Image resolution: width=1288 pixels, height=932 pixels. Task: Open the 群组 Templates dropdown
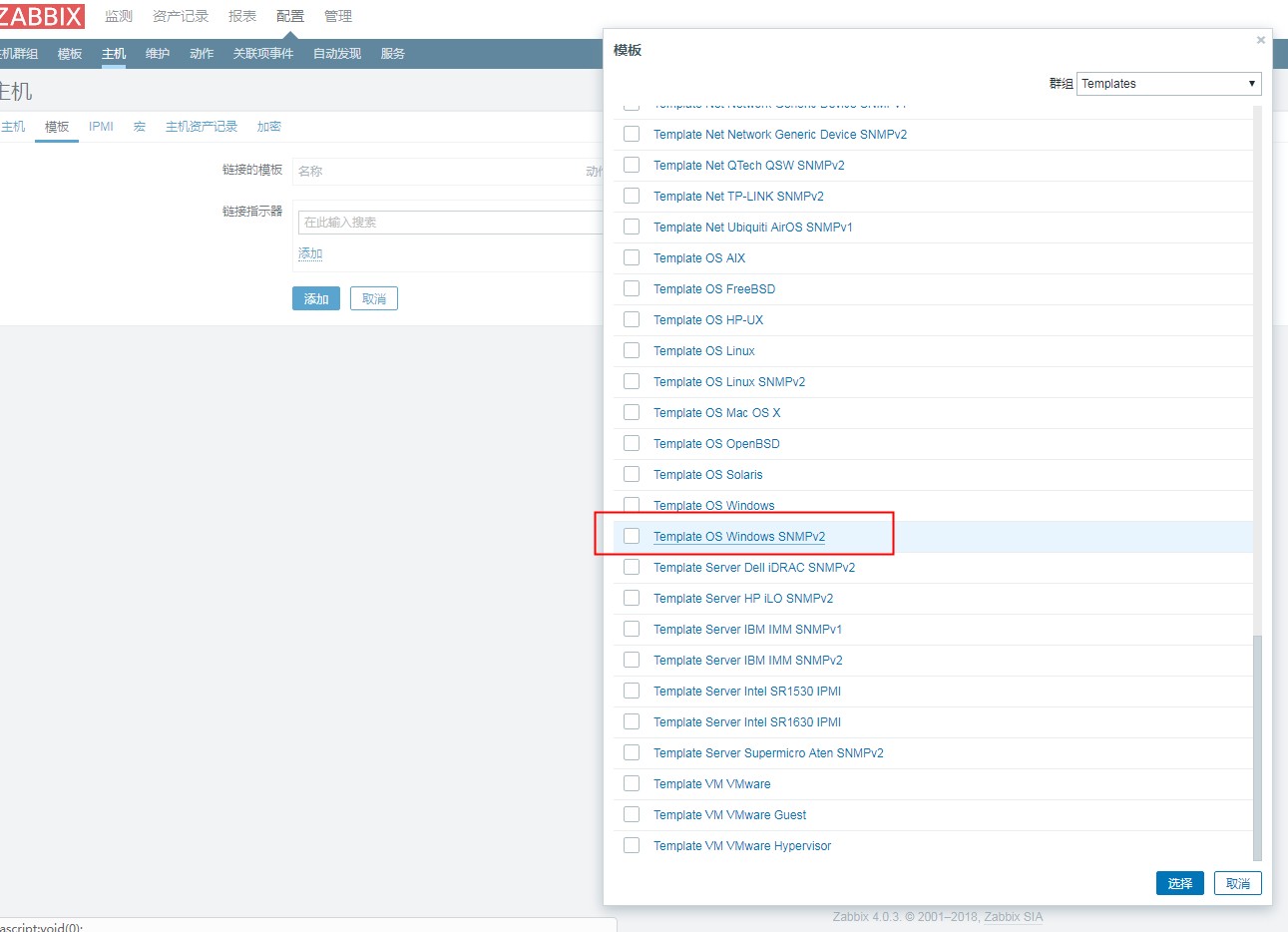click(x=1168, y=84)
